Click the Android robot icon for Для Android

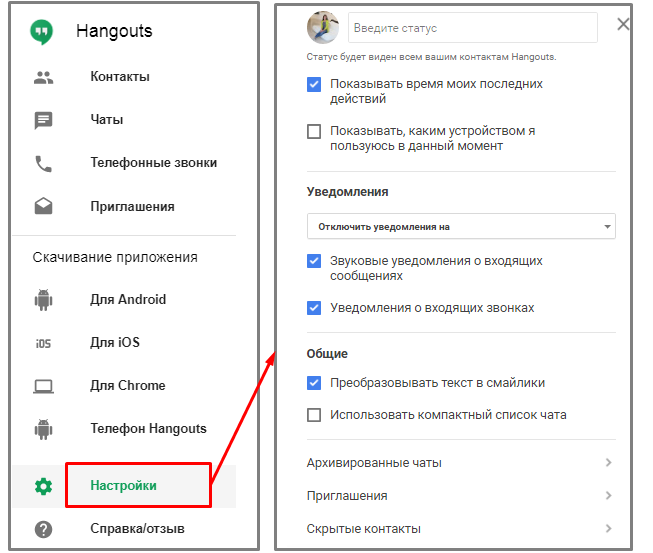point(43,300)
